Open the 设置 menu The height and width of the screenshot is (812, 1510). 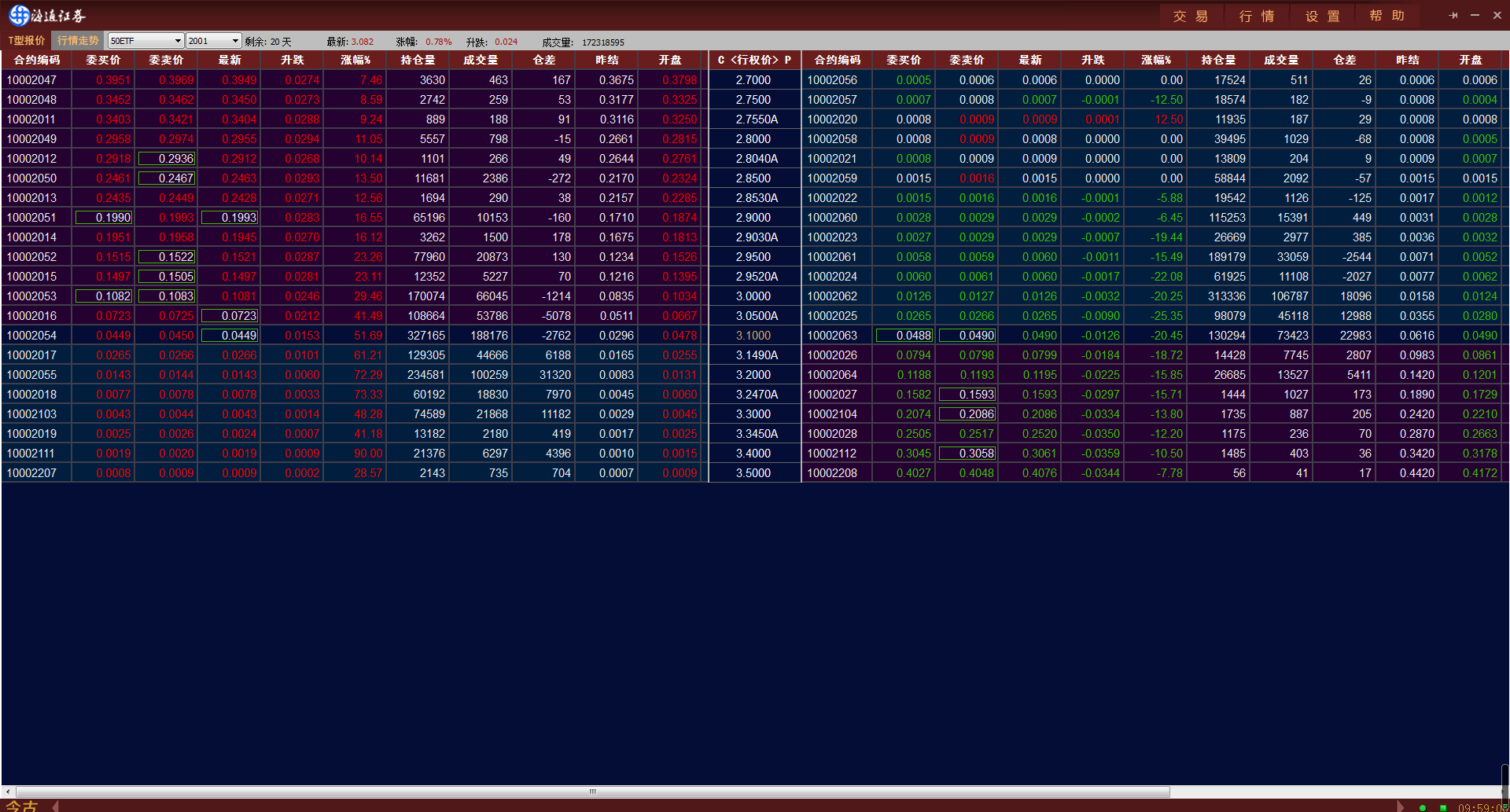1323,16
